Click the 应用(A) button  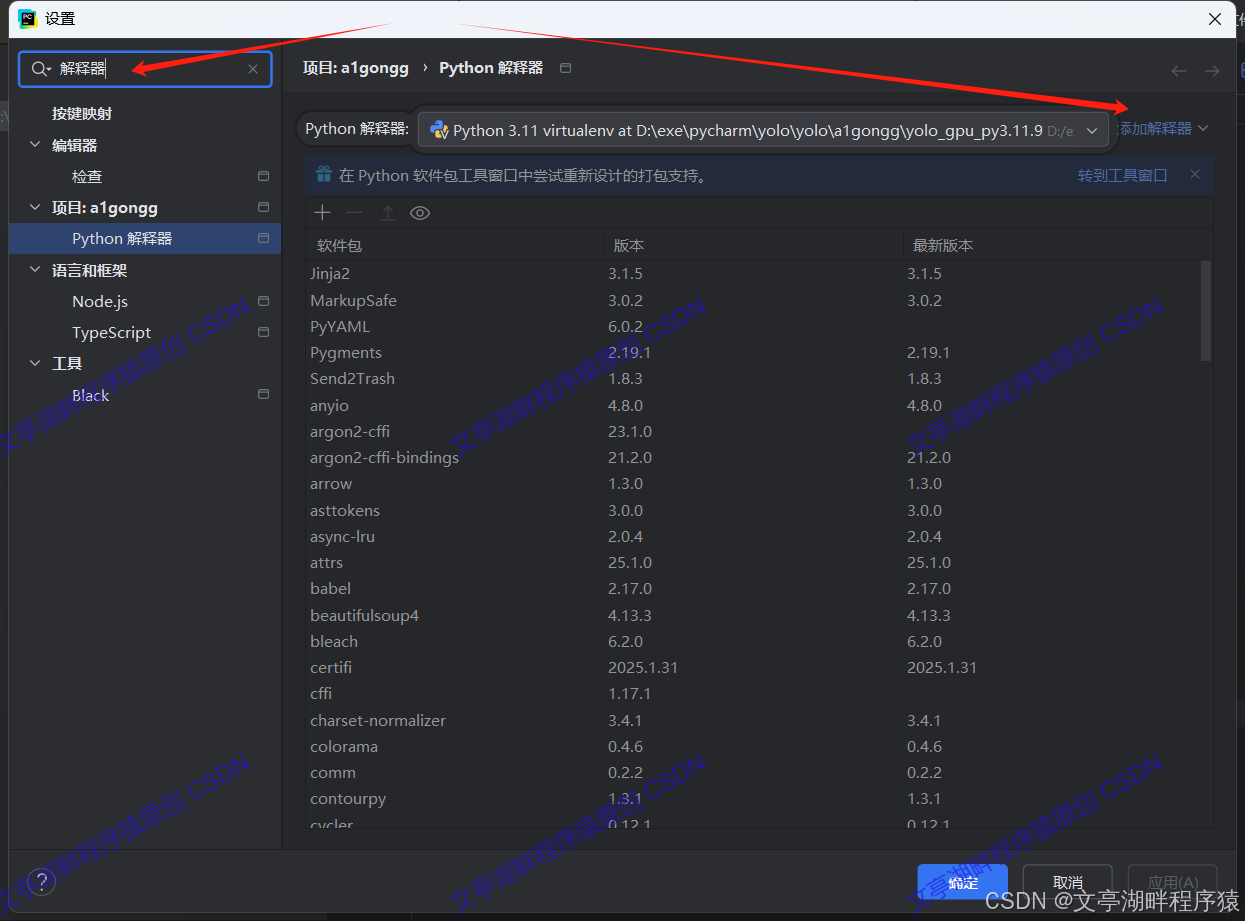[1173, 883]
